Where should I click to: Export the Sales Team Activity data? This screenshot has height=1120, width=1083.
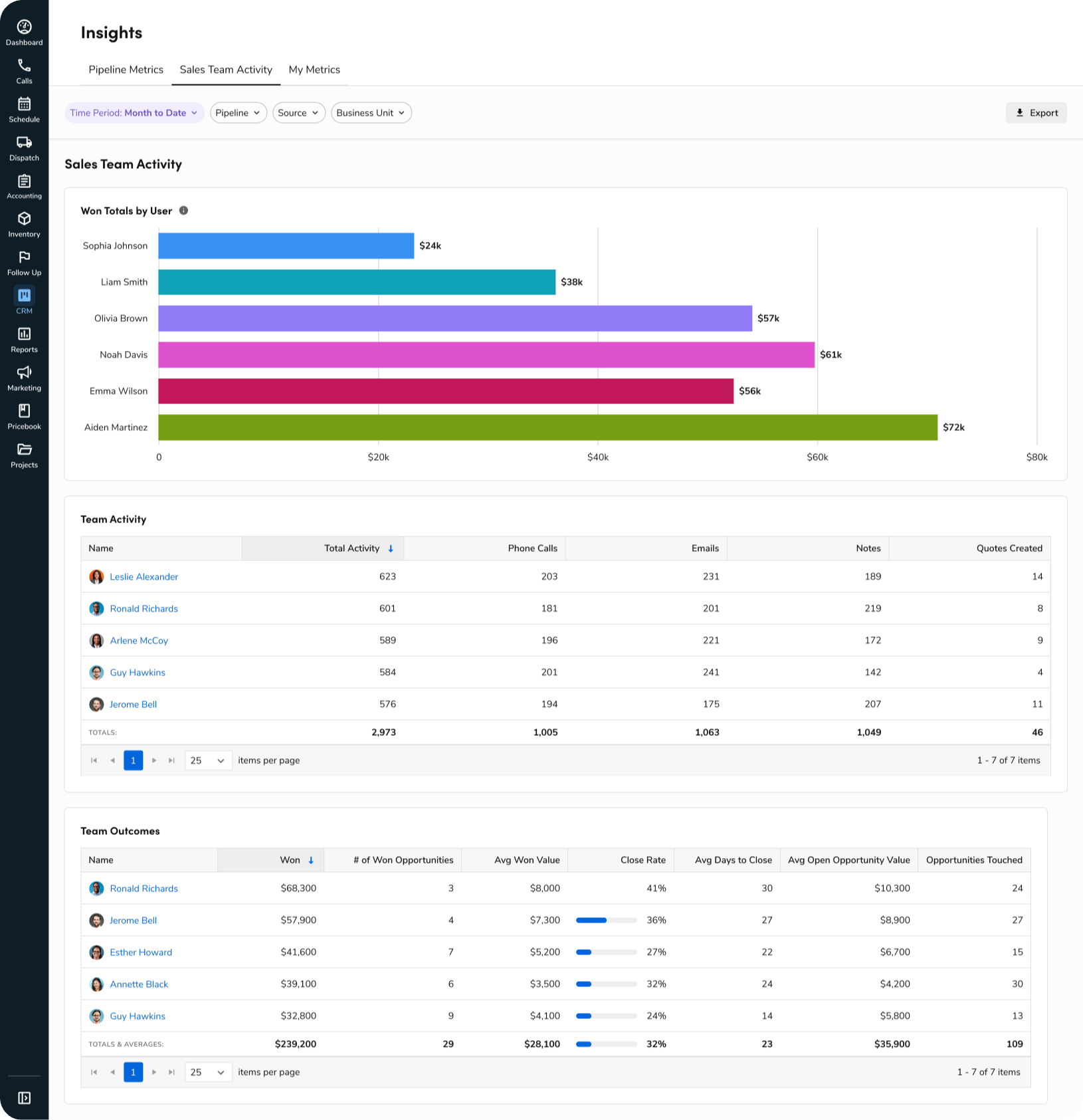pyautogui.click(x=1036, y=112)
